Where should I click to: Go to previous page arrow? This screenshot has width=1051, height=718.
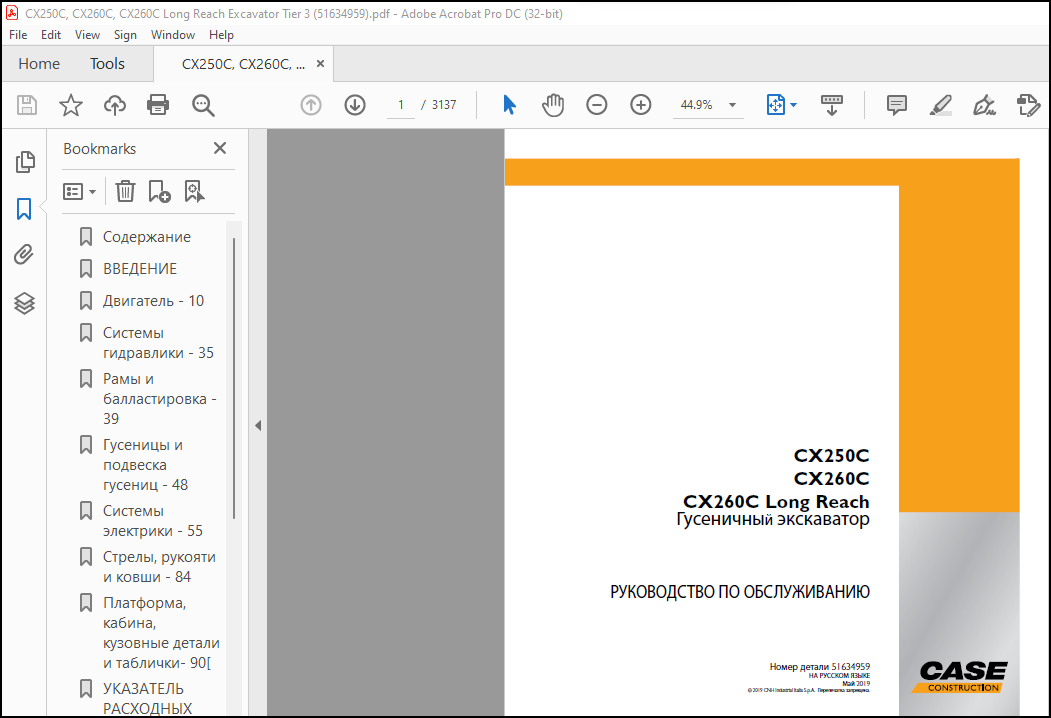(311, 105)
